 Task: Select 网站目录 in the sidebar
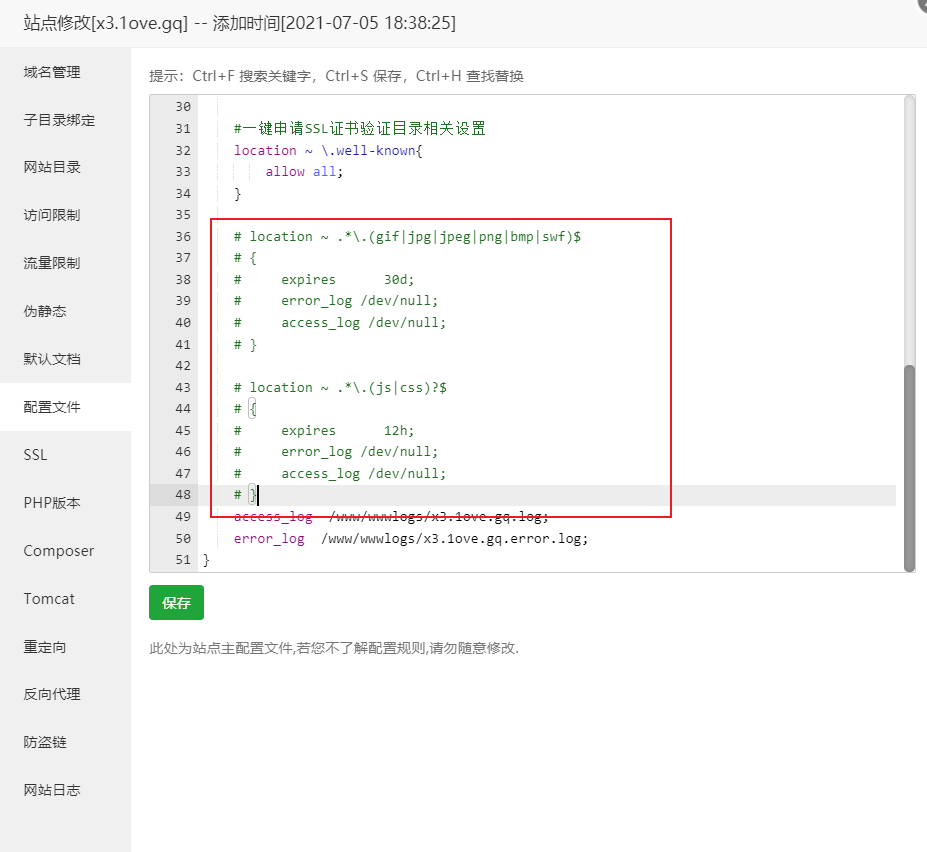click(52, 167)
